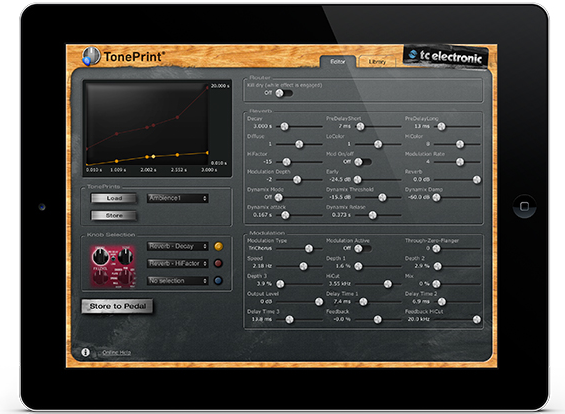Click the Dynamix Relase slider handle
The width and height of the screenshot is (565, 414).
[x=373, y=215]
